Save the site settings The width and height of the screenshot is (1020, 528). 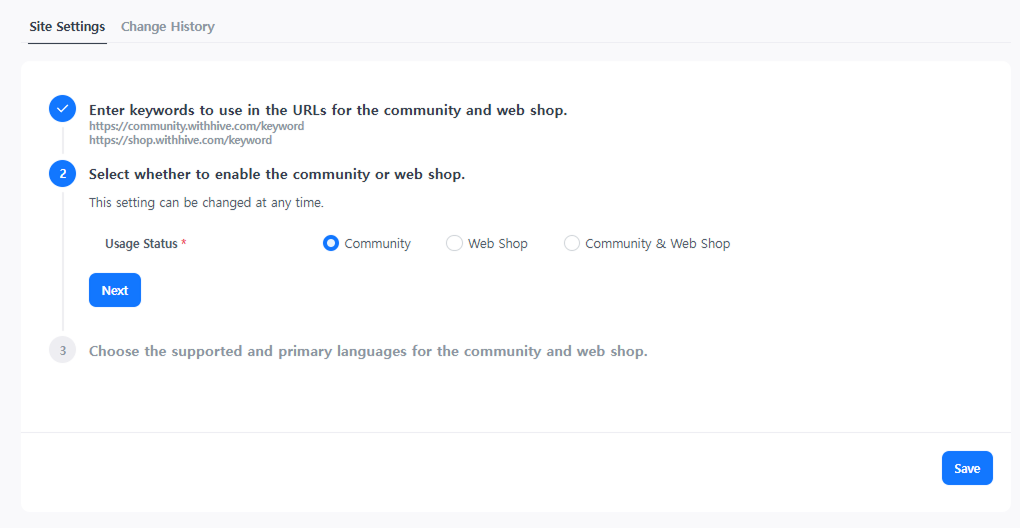967,468
